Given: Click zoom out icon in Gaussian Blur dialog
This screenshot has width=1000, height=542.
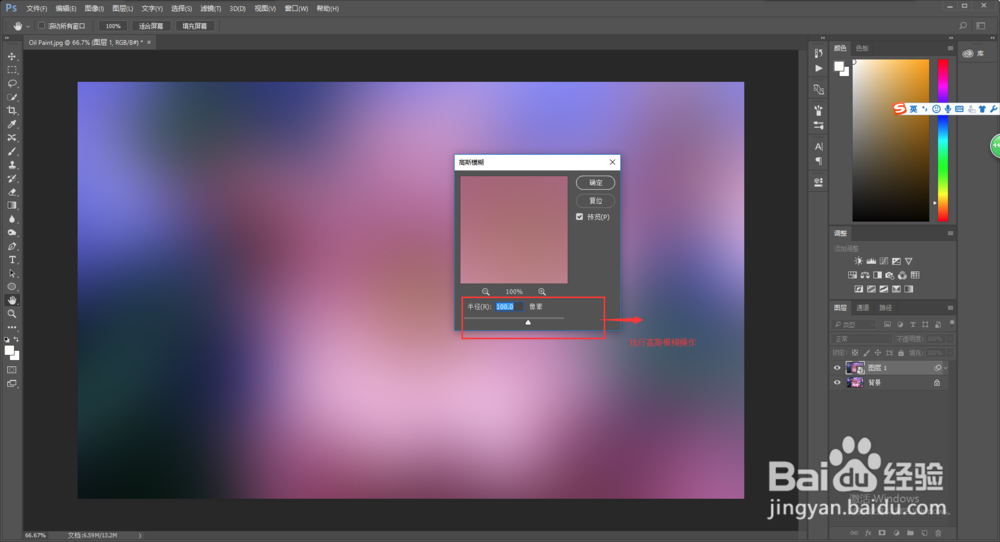Looking at the screenshot, I should pyautogui.click(x=486, y=291).
